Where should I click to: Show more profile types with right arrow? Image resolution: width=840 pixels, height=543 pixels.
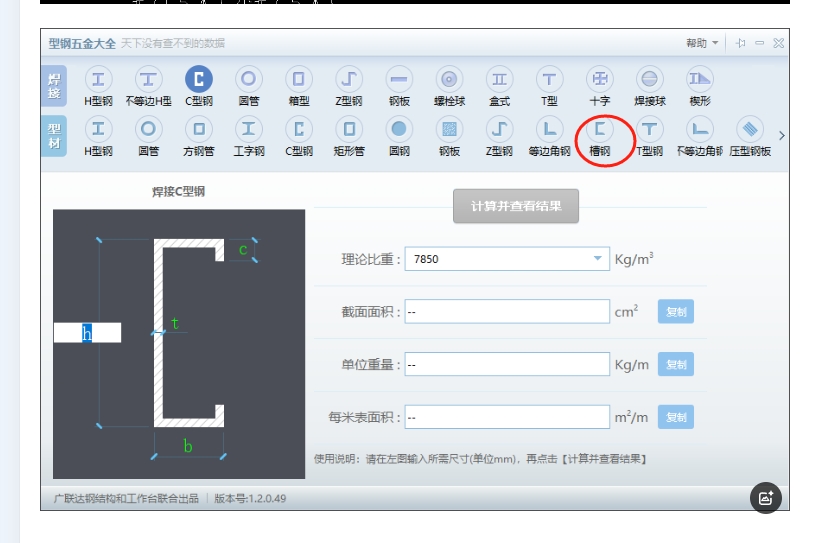(x=782, y=135)
